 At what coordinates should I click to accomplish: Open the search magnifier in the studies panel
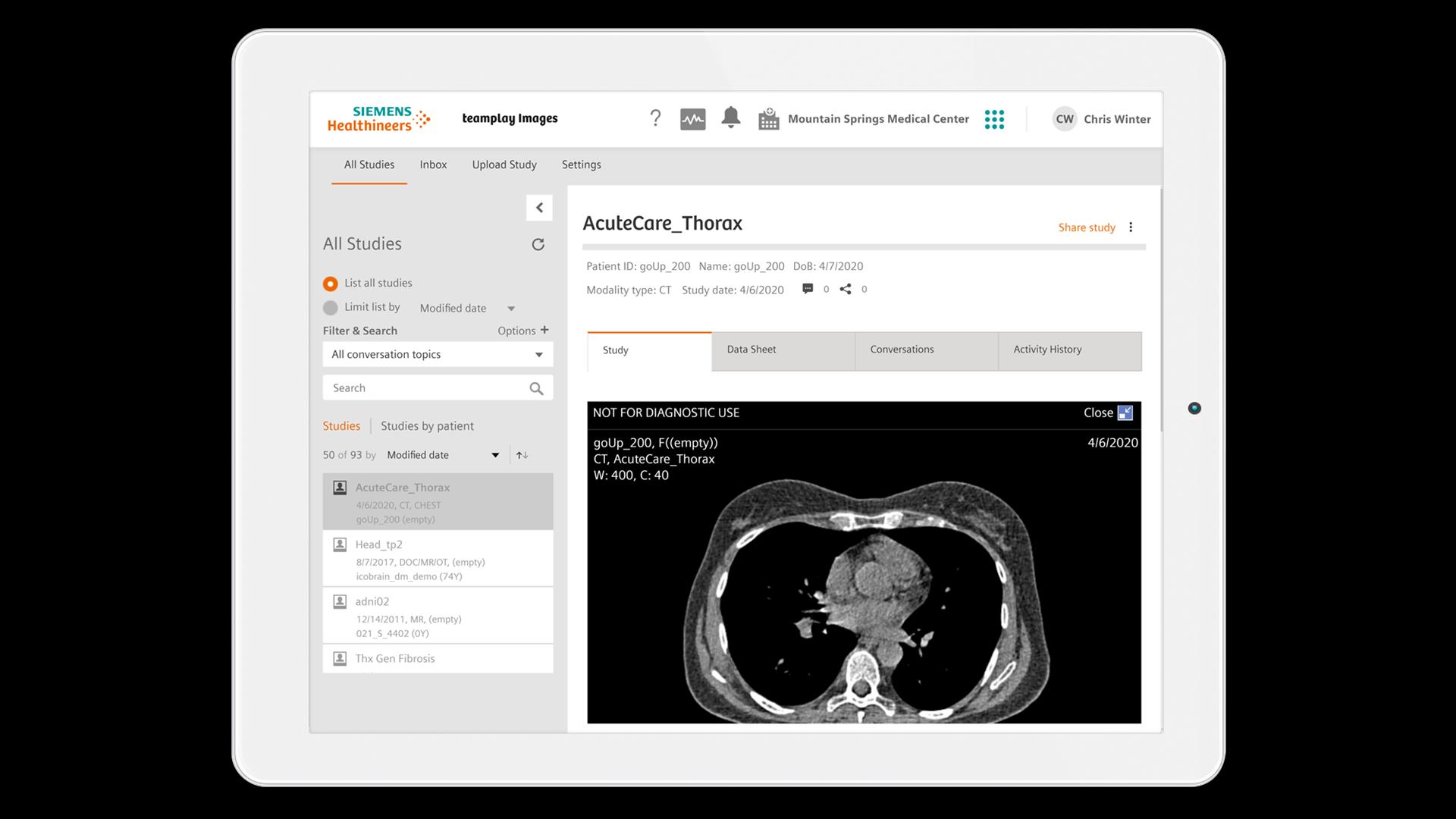(536, 388)
